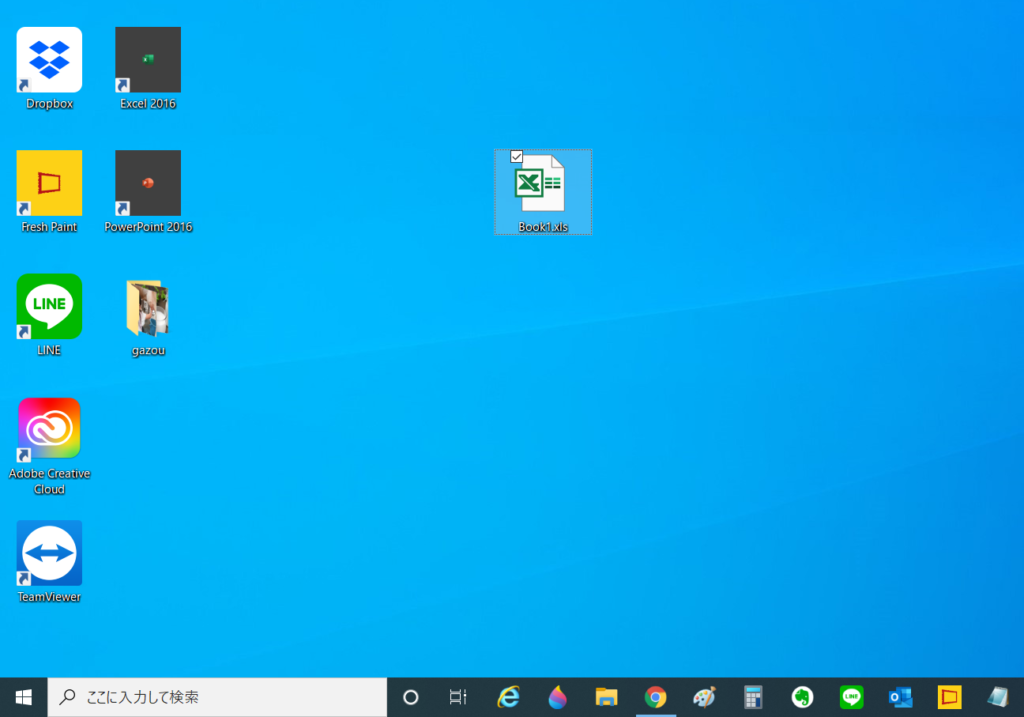The image size is (1024, 717).
Task: Launch Outlook from the taskbar
Action: point(899,697)
